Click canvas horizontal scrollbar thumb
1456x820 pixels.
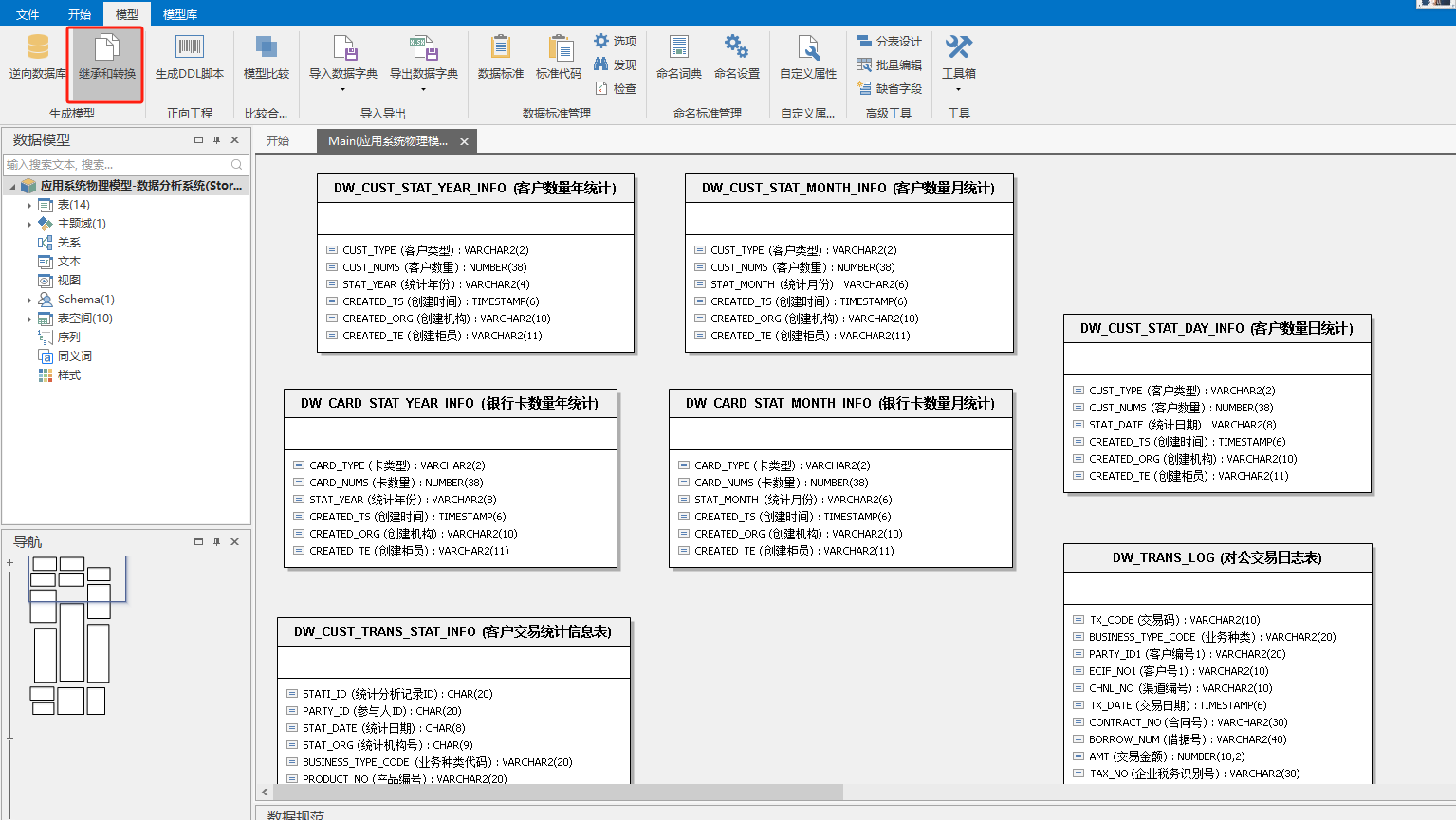(558, 792)
